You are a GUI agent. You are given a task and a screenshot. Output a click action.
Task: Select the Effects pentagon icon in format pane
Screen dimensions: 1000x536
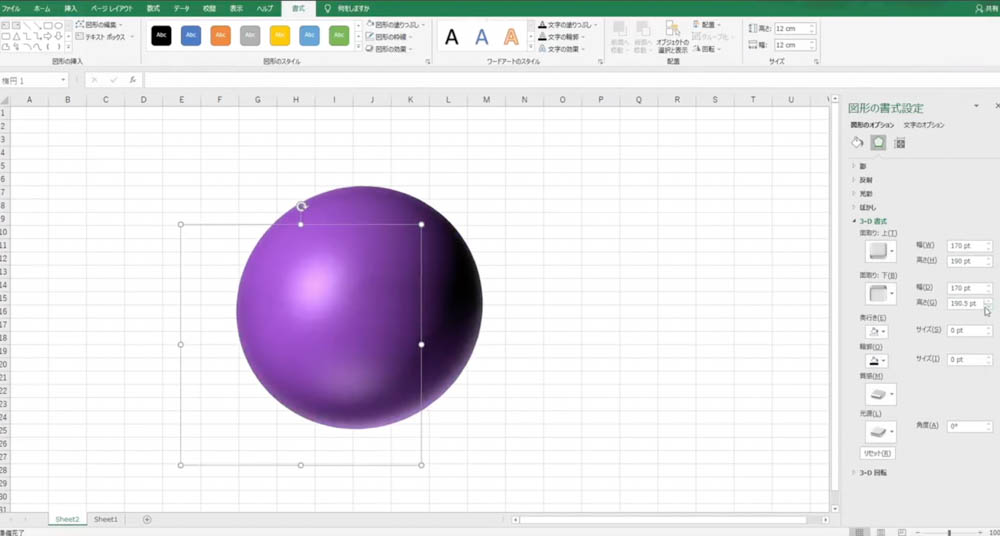pos(878,143)
